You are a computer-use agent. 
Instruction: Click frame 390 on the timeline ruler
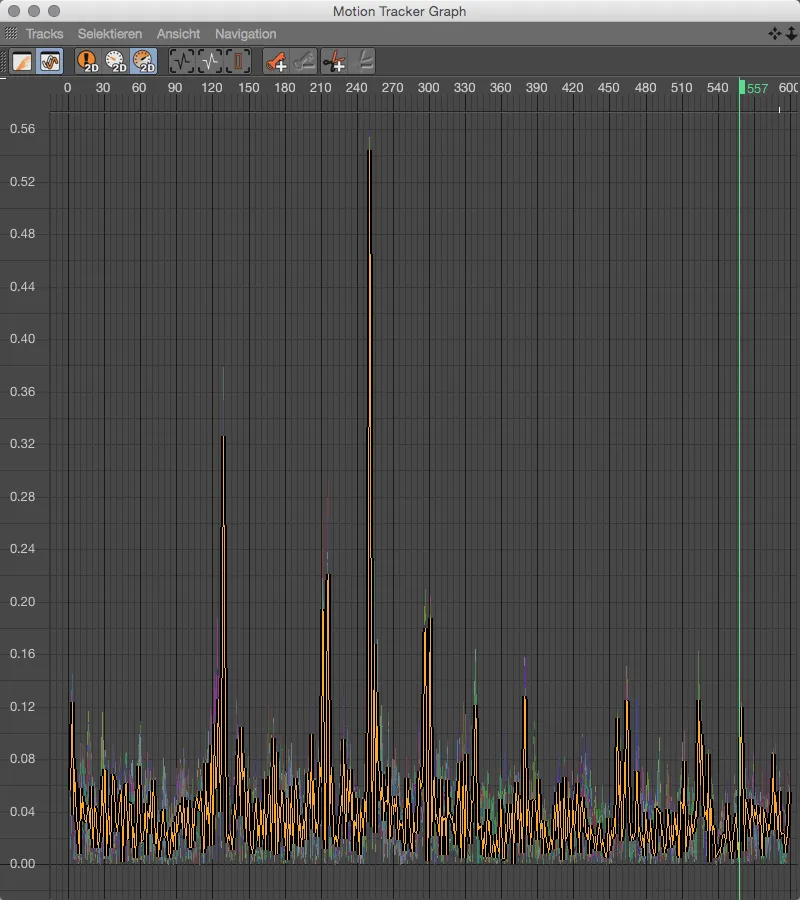tap(537, 88)
